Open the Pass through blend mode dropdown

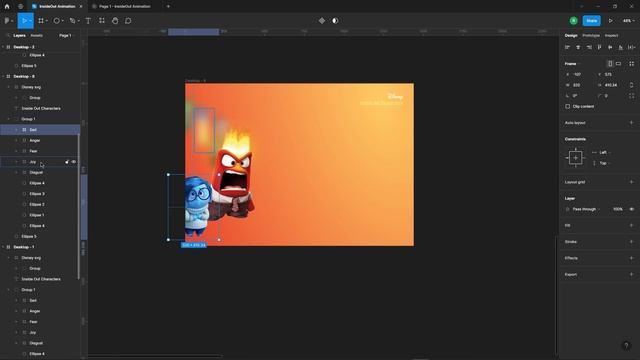click(x=586, y=209)
